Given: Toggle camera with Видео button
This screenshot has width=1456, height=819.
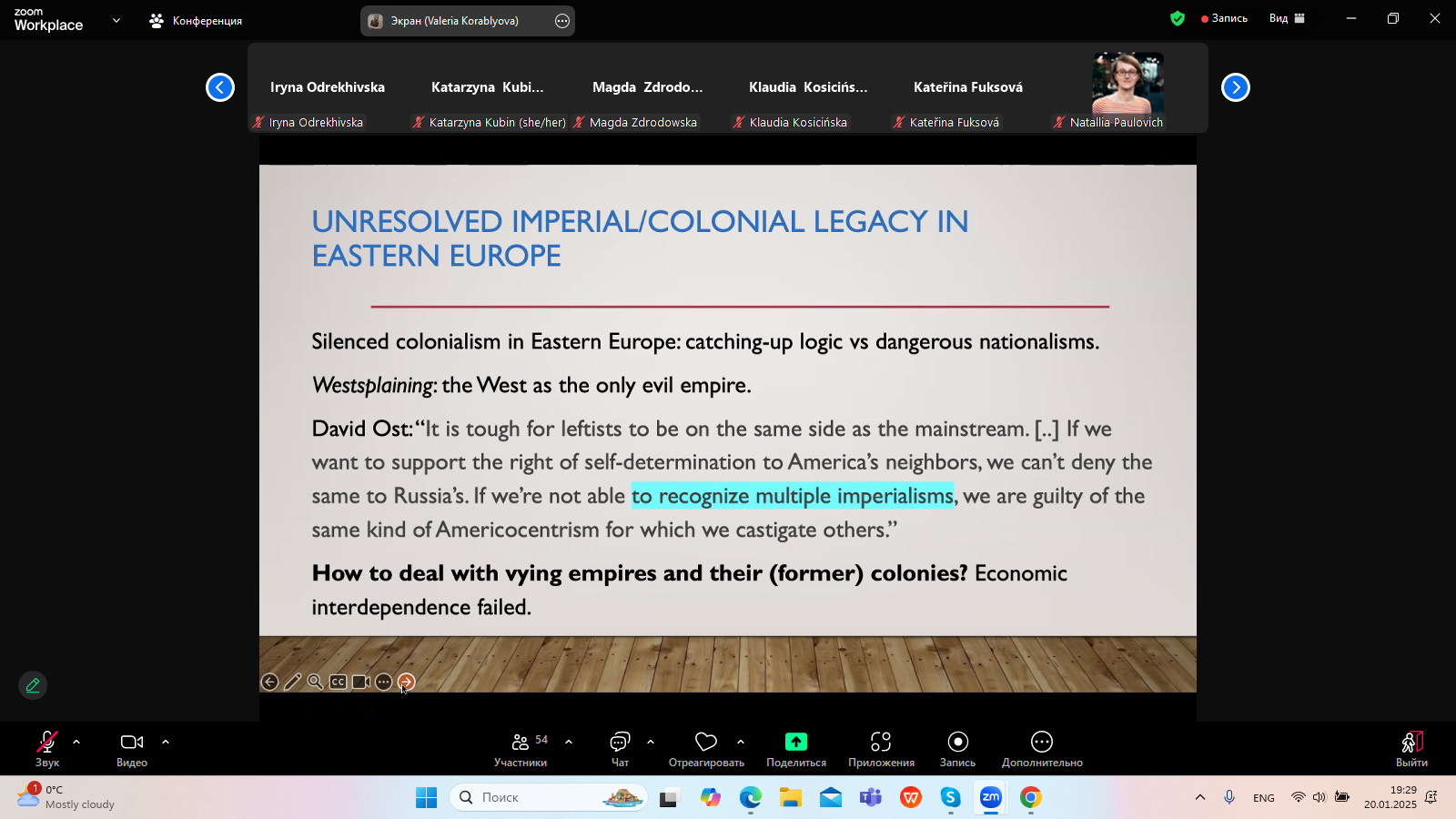Looking at the screenshot, I should [x=132, y=748].
